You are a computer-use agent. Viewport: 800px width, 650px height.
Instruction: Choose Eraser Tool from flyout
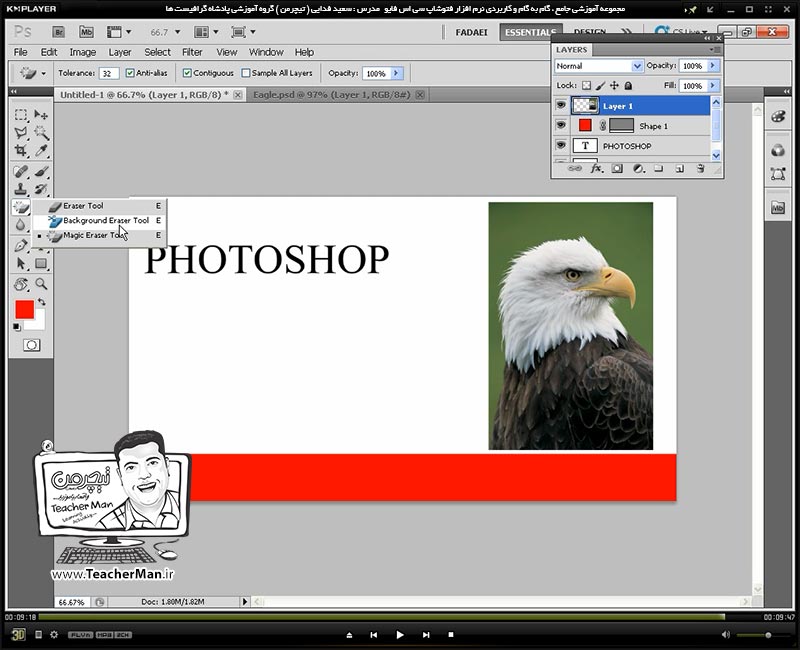coord(99,206)
